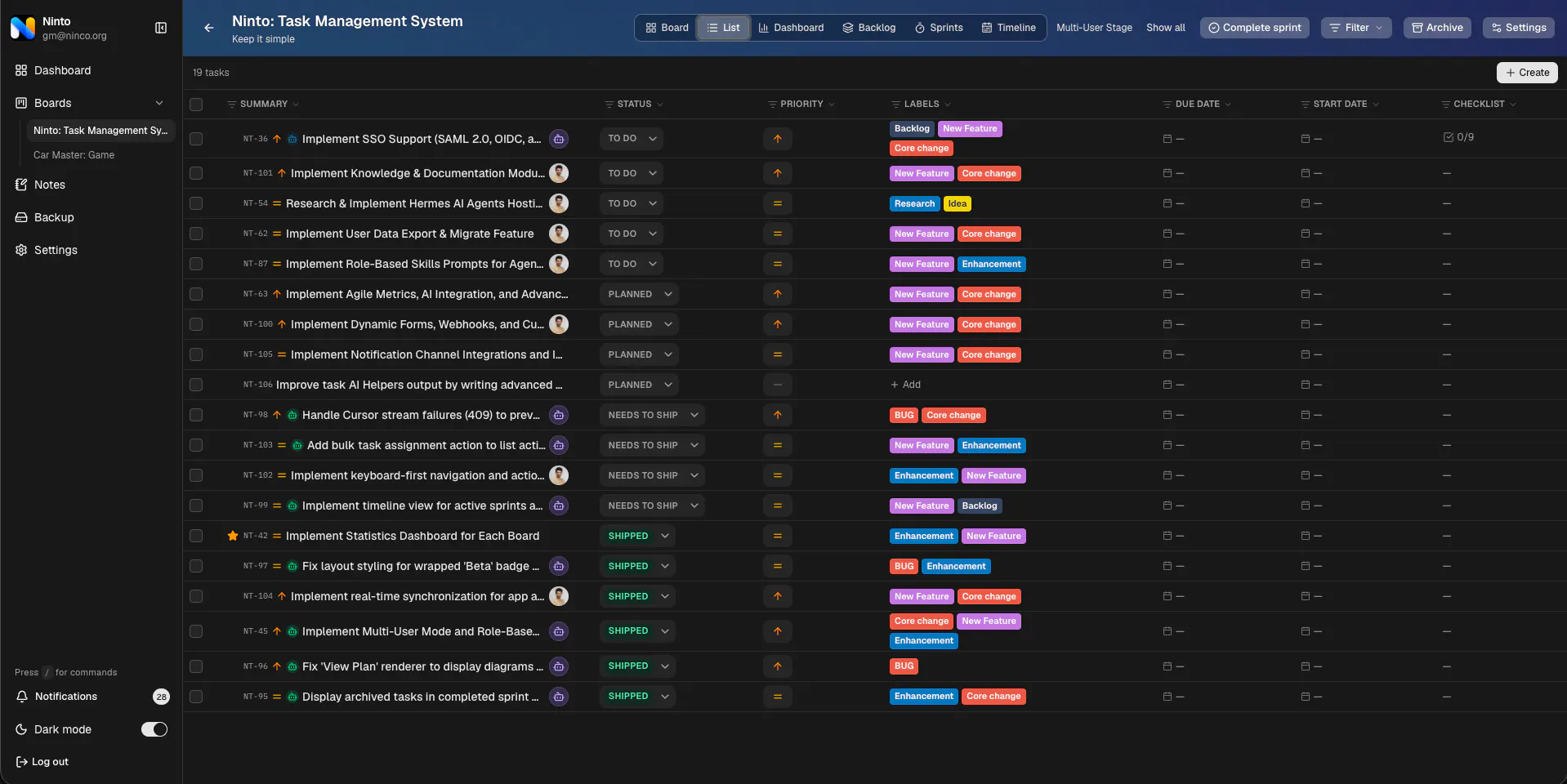Viewport: 1567px width, 784px height.
Task: Toggle Dark mode switch
Action: [x=154, y=729]
